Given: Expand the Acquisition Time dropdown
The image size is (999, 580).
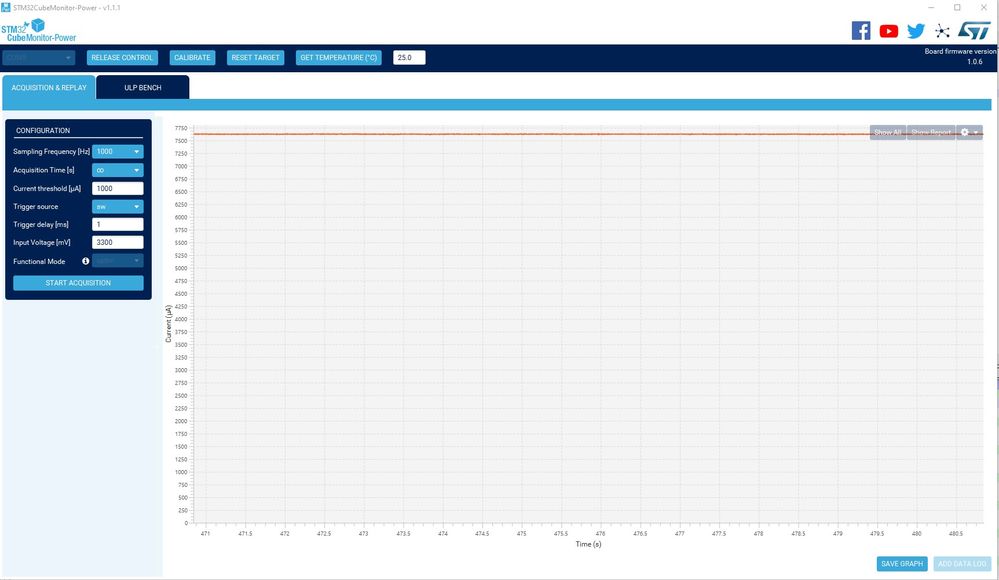Looking at the screenshot, I should point(118,170).
